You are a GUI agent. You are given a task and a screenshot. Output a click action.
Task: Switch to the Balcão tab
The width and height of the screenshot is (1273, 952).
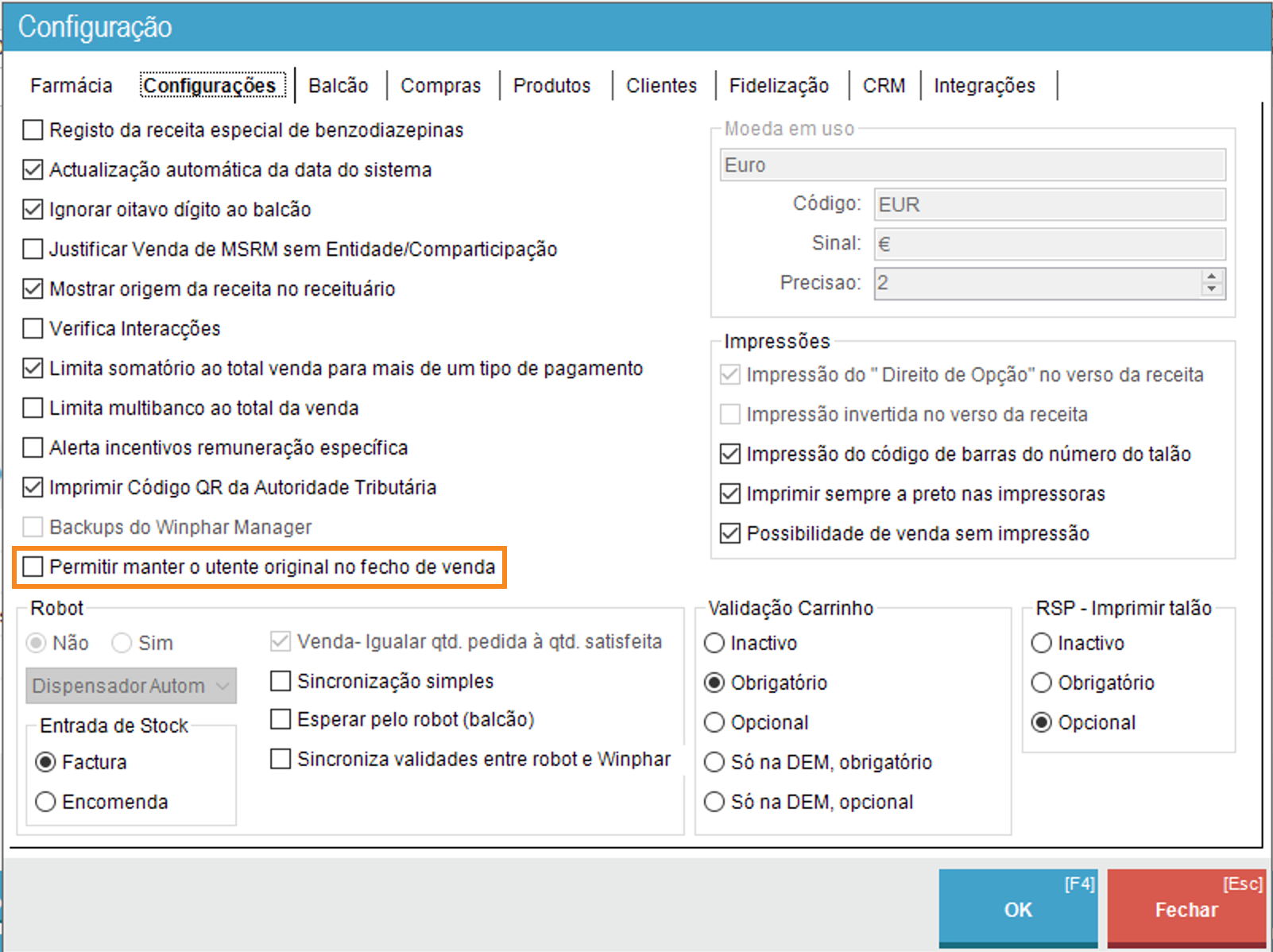click(339, 86)
